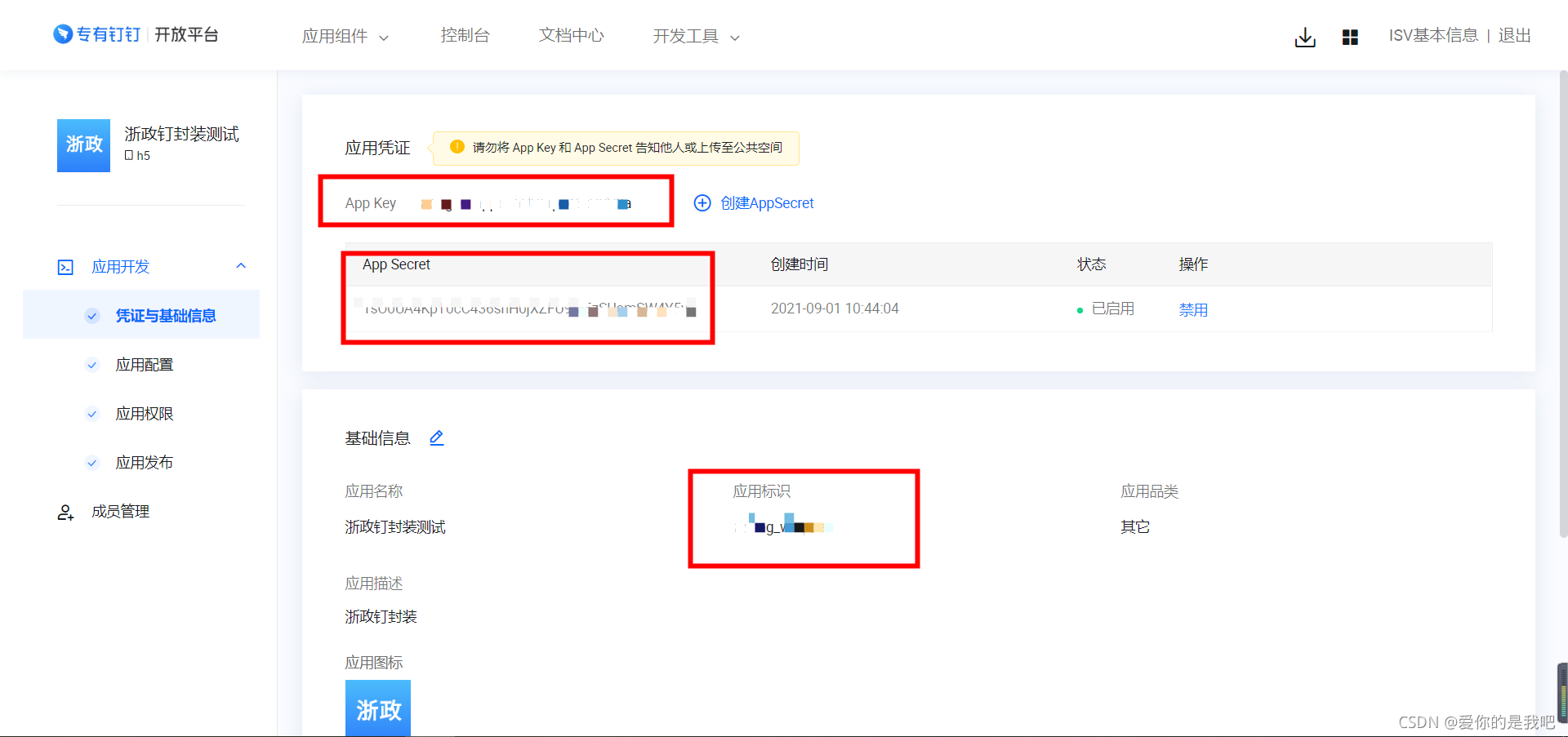Click check icon beside 应用配置
This screenshot has height=737, width=1568.
[92, 365]
